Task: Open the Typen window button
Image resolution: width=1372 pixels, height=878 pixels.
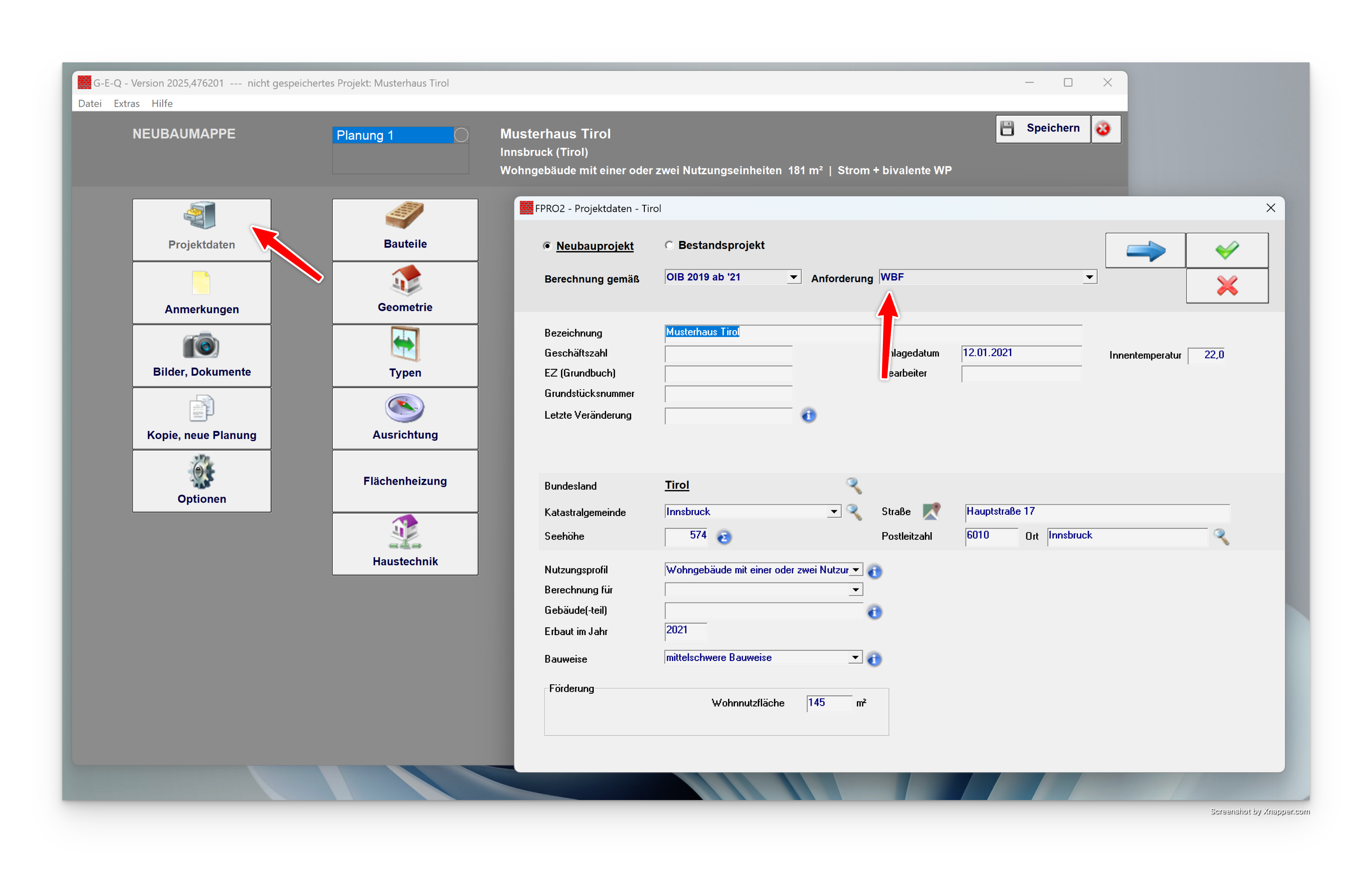Action: (x=405, y=356)
